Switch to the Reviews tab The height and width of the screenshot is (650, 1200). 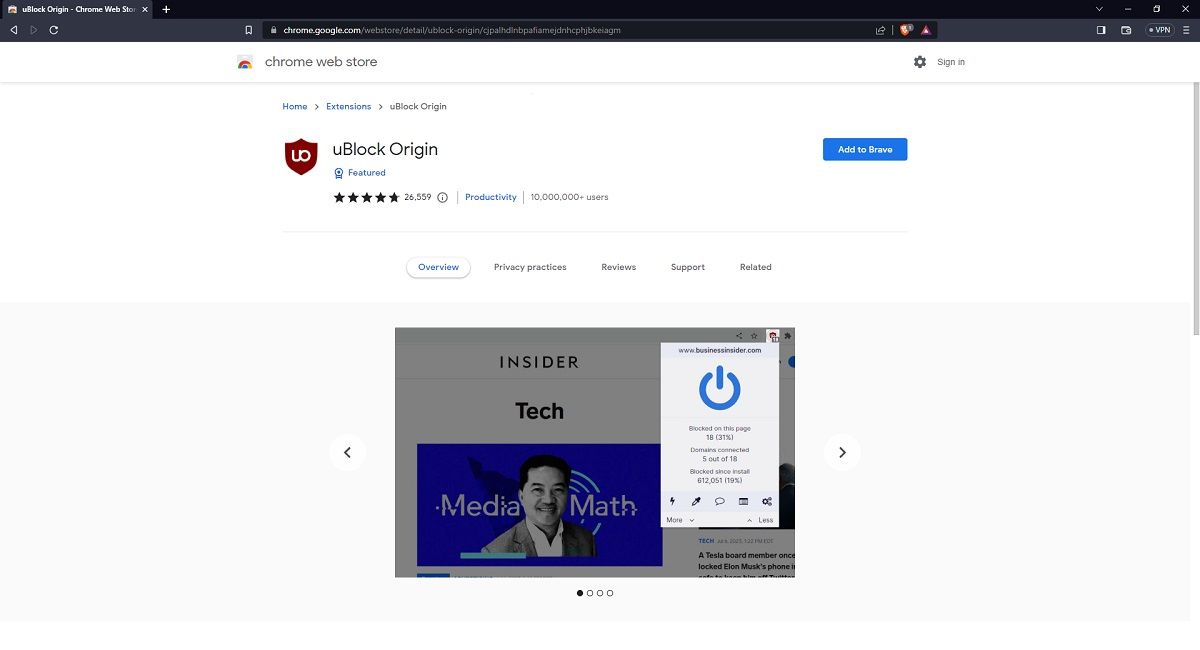tap(618, 267)
